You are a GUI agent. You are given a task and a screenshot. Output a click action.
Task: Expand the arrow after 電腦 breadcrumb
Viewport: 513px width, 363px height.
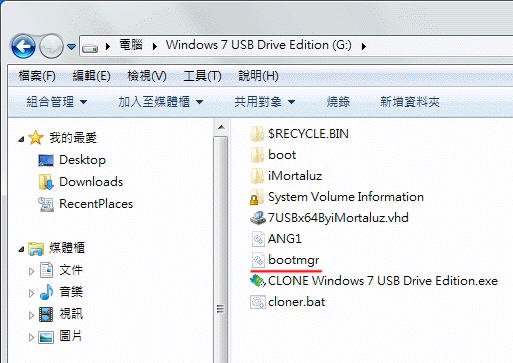[x=155, y=46]
